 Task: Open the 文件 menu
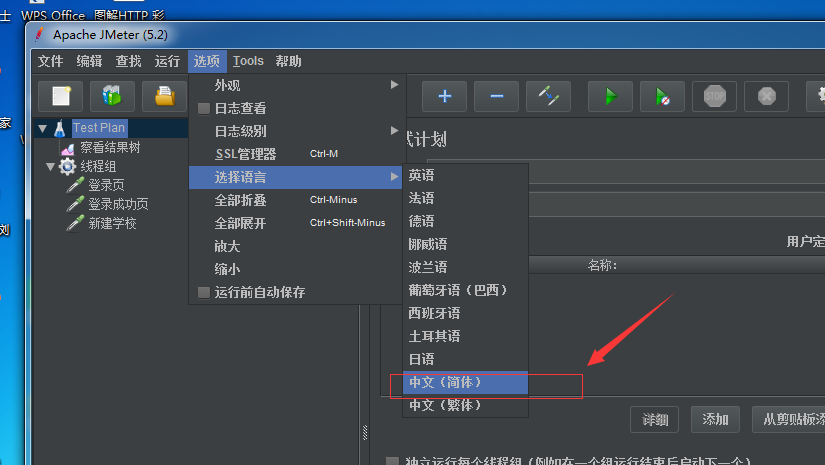tap(51, 61)
